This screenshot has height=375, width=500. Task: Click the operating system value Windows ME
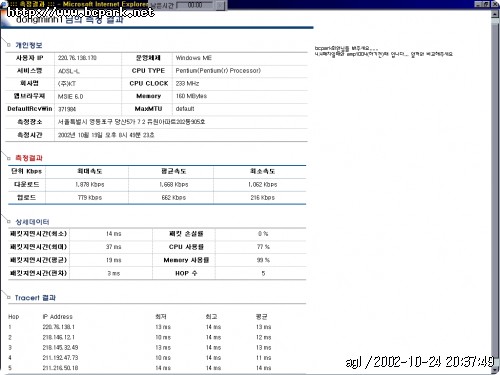click(x=194, y=58)
